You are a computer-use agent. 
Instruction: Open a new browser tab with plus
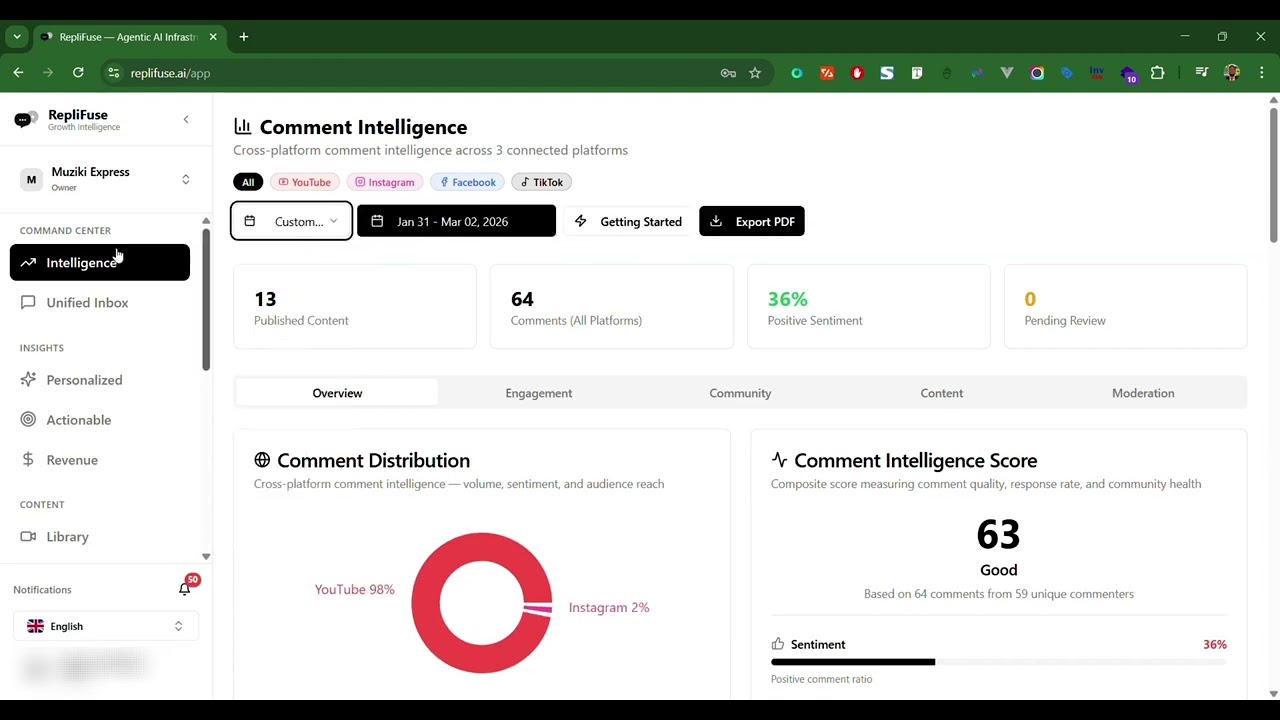243,37
